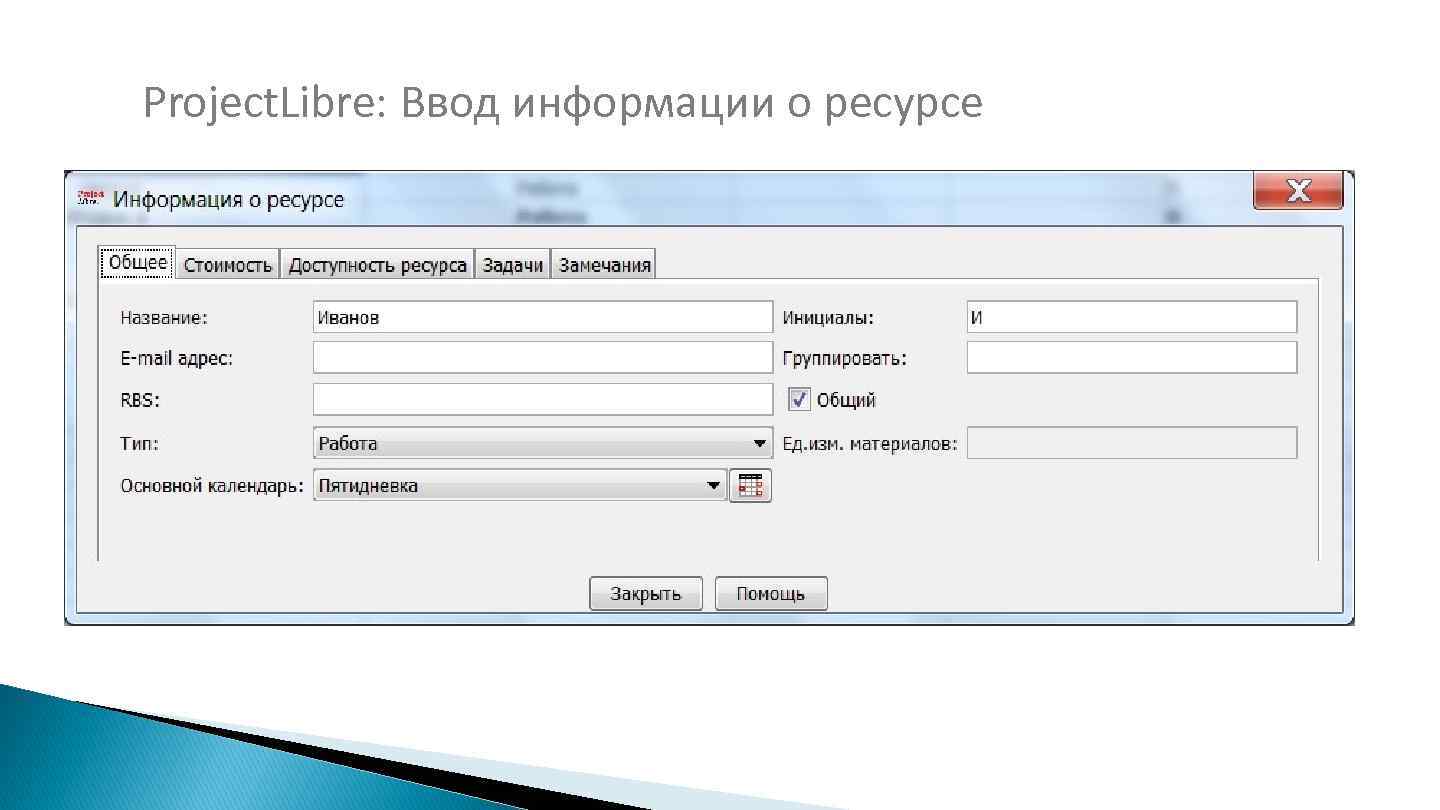Click the Закрыть button
1440x810 pixels.
pos(646,594)
